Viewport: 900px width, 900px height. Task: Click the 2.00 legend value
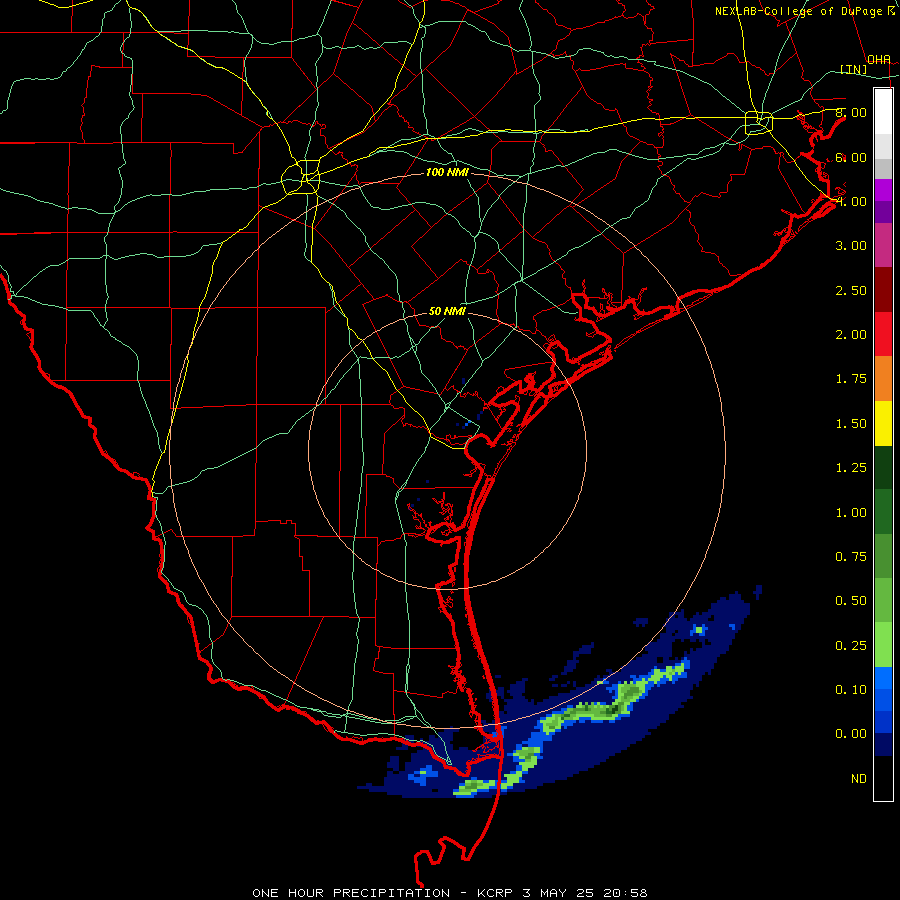(851, 335)
